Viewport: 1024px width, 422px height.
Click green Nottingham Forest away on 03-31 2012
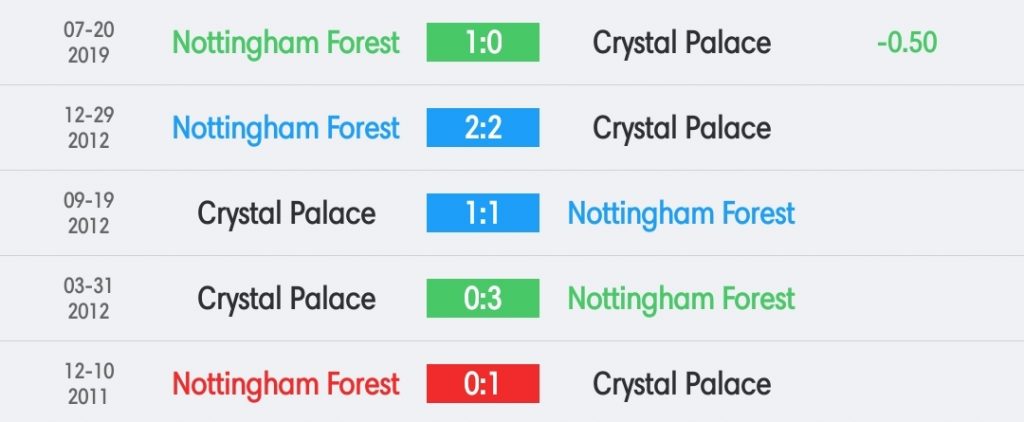681,300
